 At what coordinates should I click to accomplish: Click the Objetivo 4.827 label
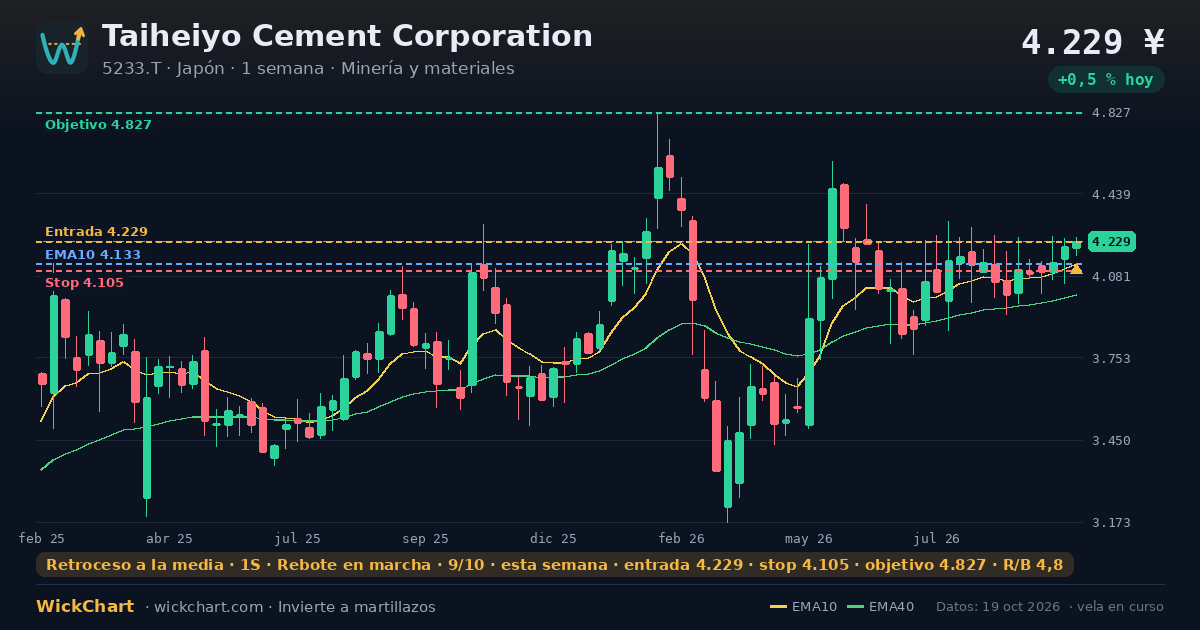98,124
